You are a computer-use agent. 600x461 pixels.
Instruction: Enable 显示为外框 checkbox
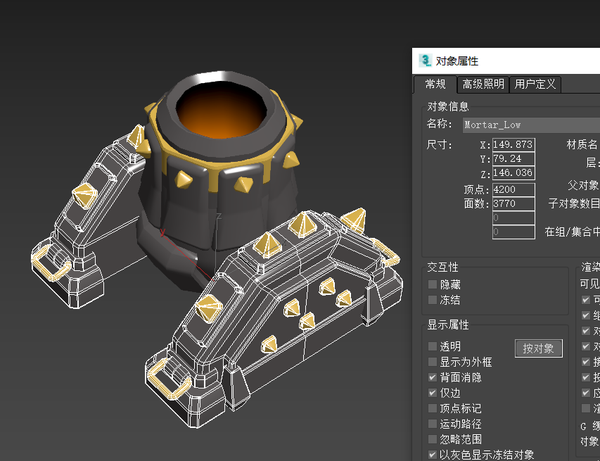tap(432, 362)
